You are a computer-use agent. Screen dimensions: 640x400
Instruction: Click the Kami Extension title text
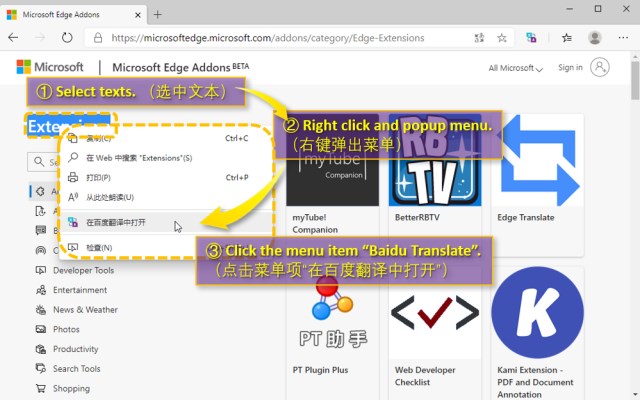coord(535,382)
